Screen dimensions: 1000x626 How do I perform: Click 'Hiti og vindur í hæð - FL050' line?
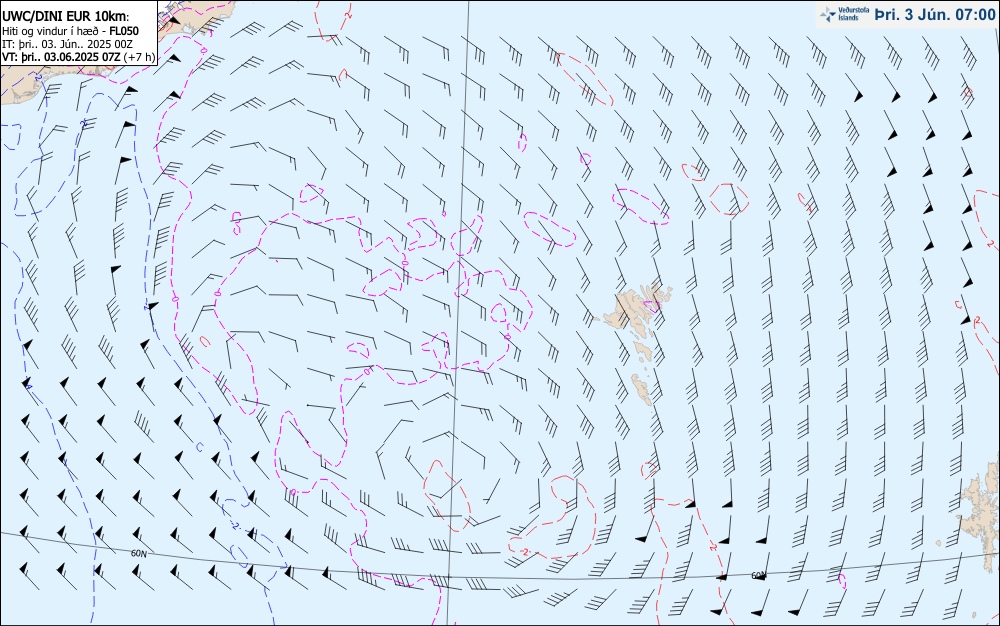70,31
